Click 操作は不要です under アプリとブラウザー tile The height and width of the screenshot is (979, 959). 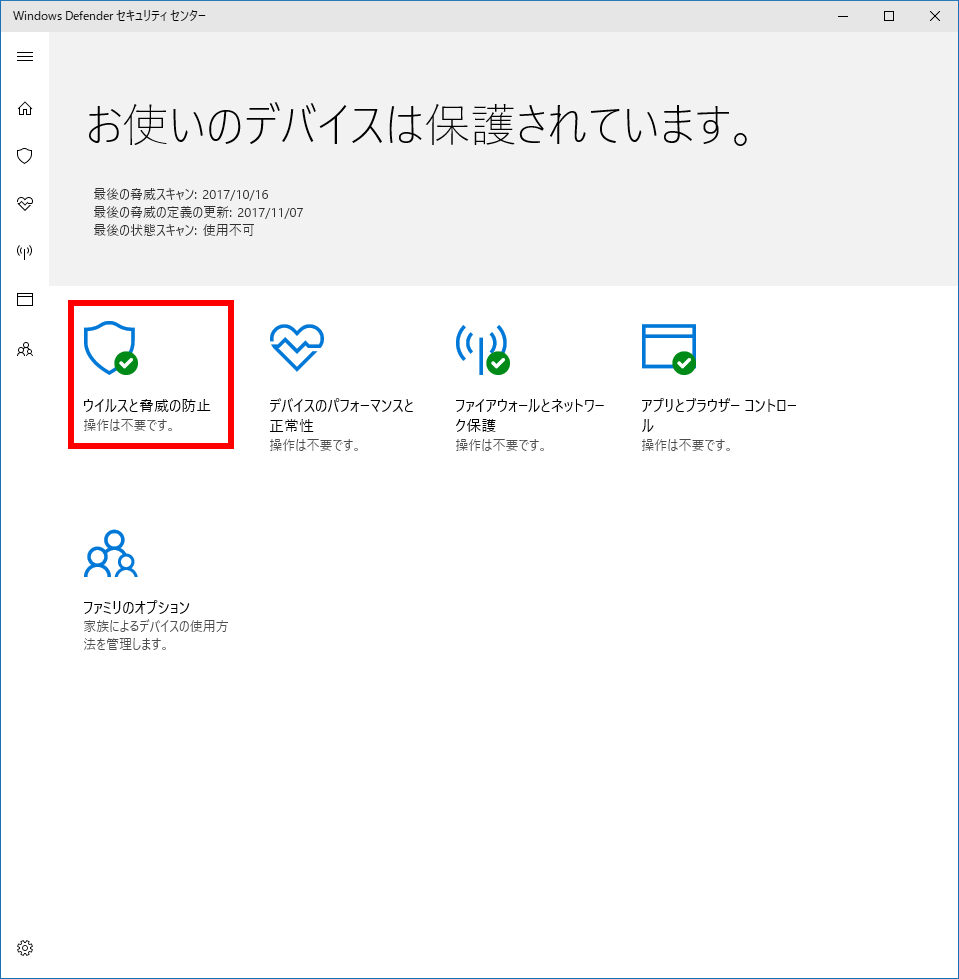[687, 445]
